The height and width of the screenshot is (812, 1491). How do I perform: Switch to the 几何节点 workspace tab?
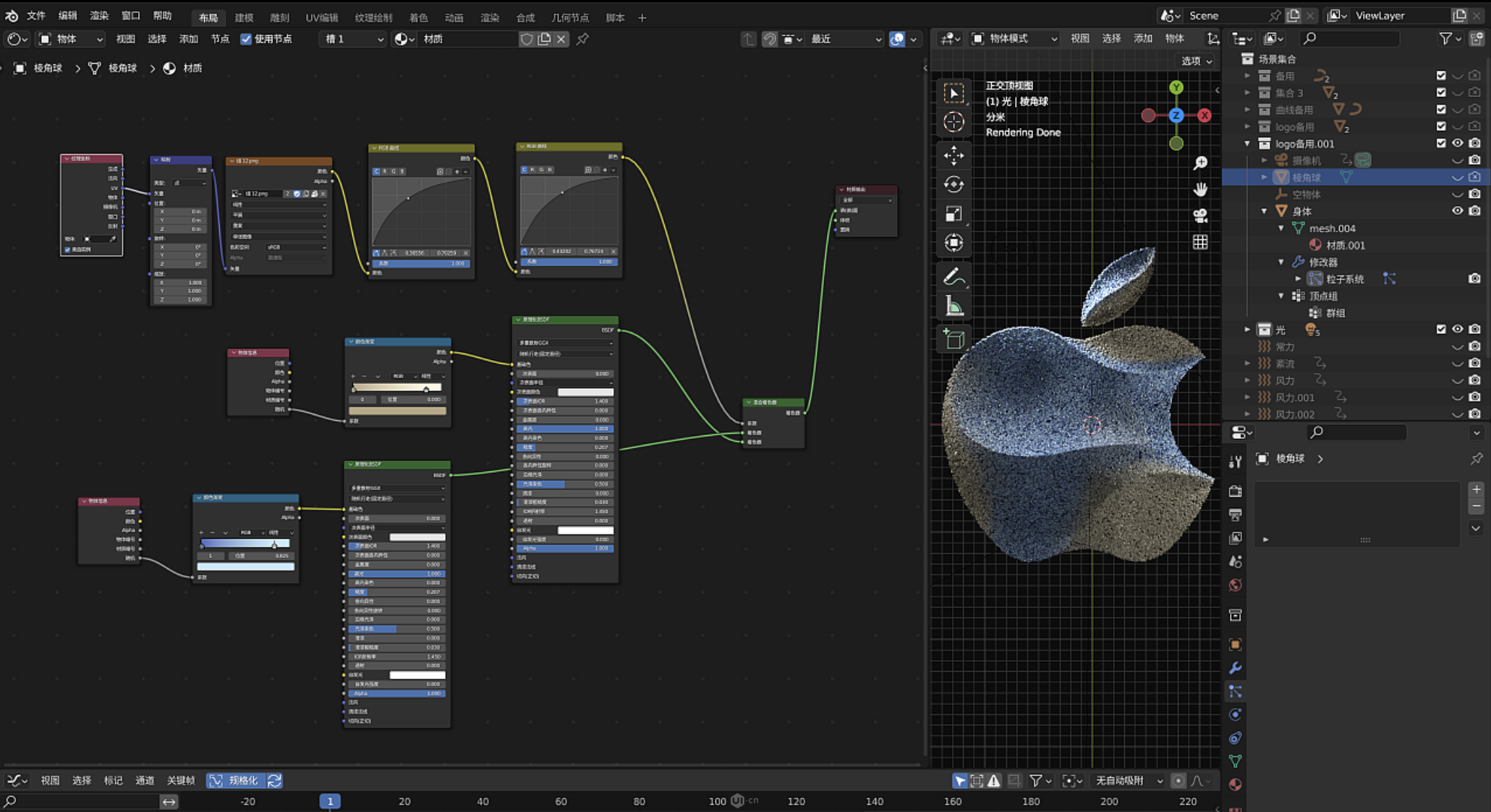coord(570,17)
